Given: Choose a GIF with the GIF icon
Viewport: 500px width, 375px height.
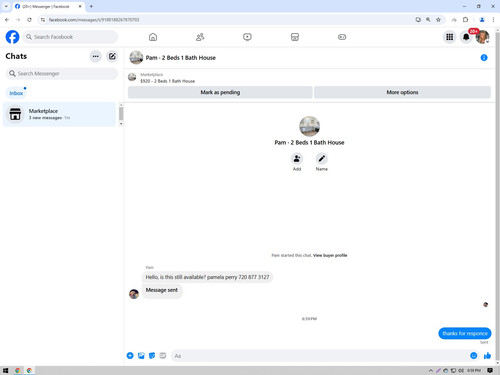Looking at the screenshot, I should [x=163, y=356].
